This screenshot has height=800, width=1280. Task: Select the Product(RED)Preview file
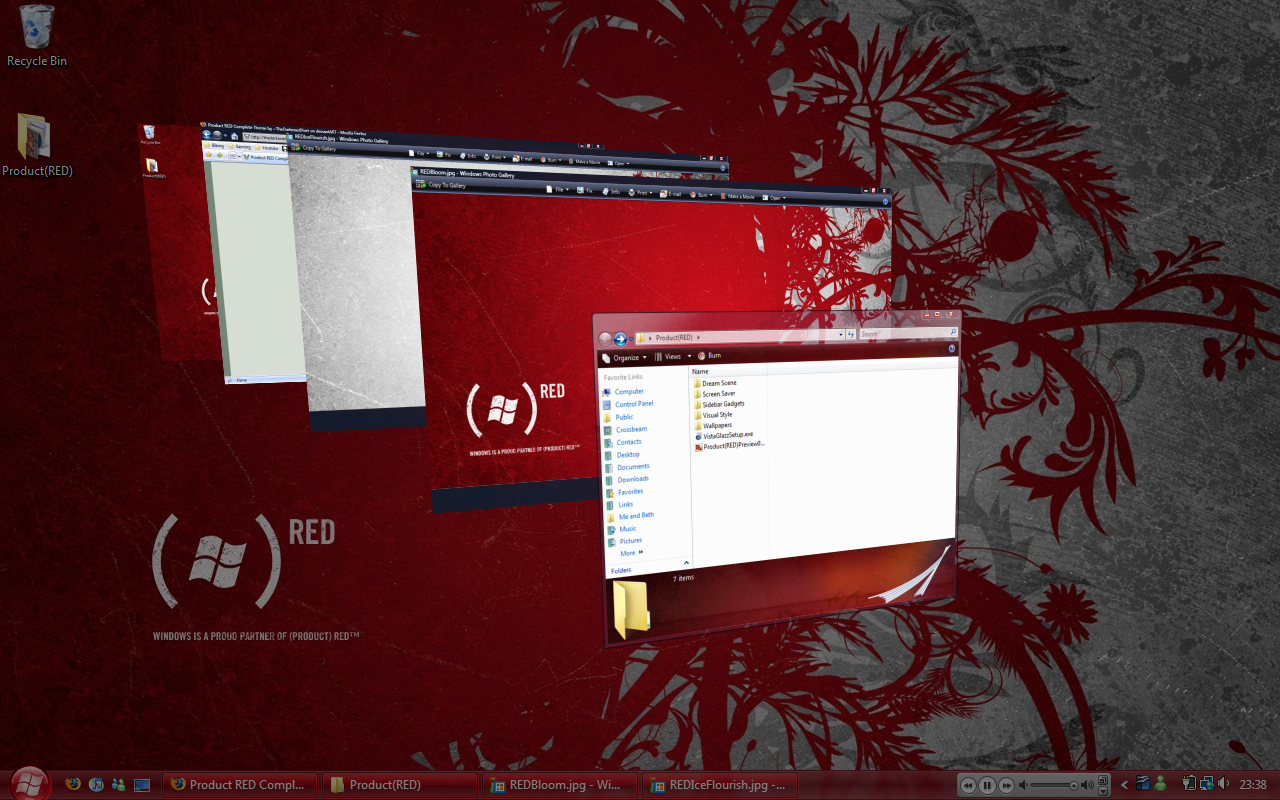coord(734,446)
